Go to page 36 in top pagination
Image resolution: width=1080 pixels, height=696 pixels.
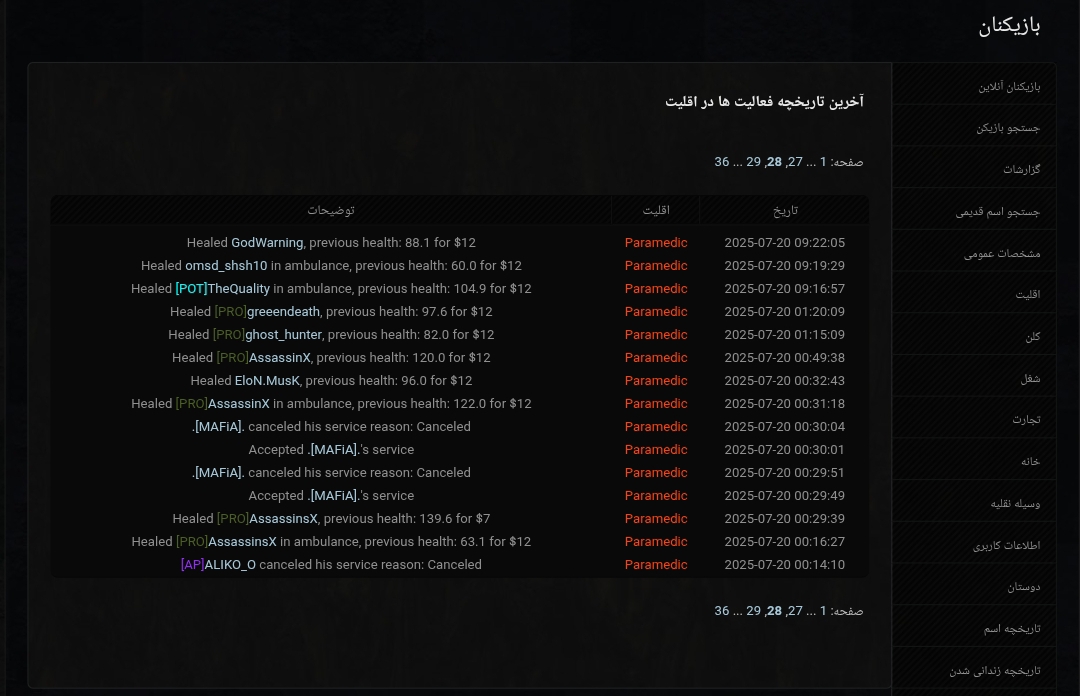722,162
